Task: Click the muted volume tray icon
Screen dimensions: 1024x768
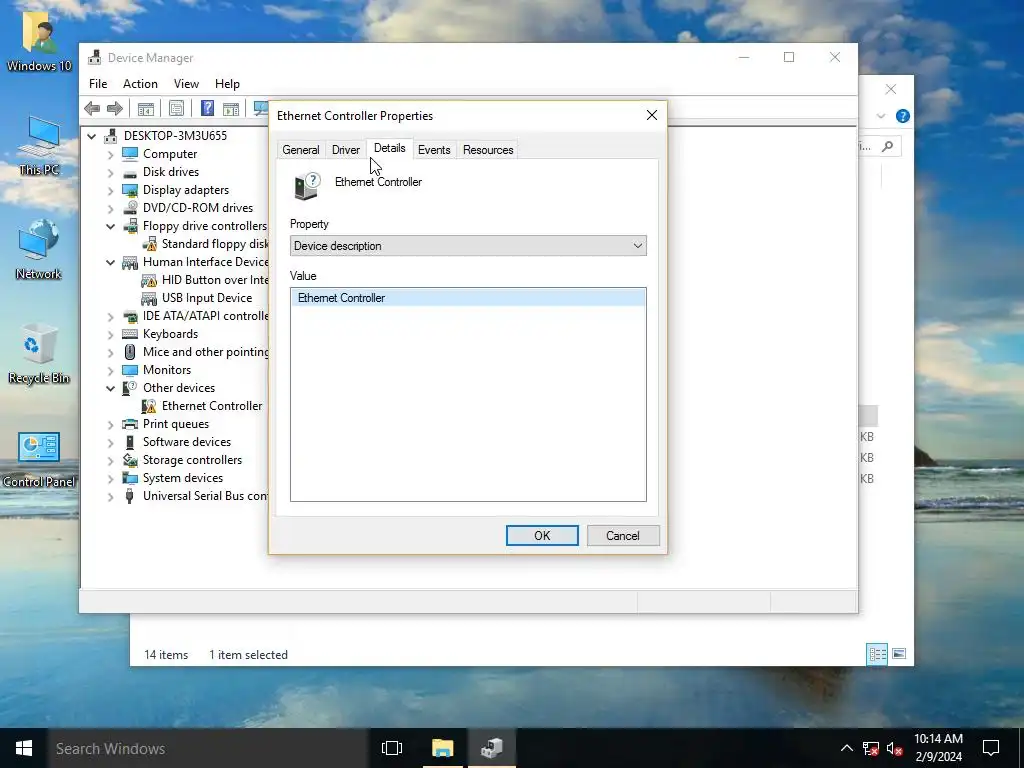Action: tap(894, 748)
